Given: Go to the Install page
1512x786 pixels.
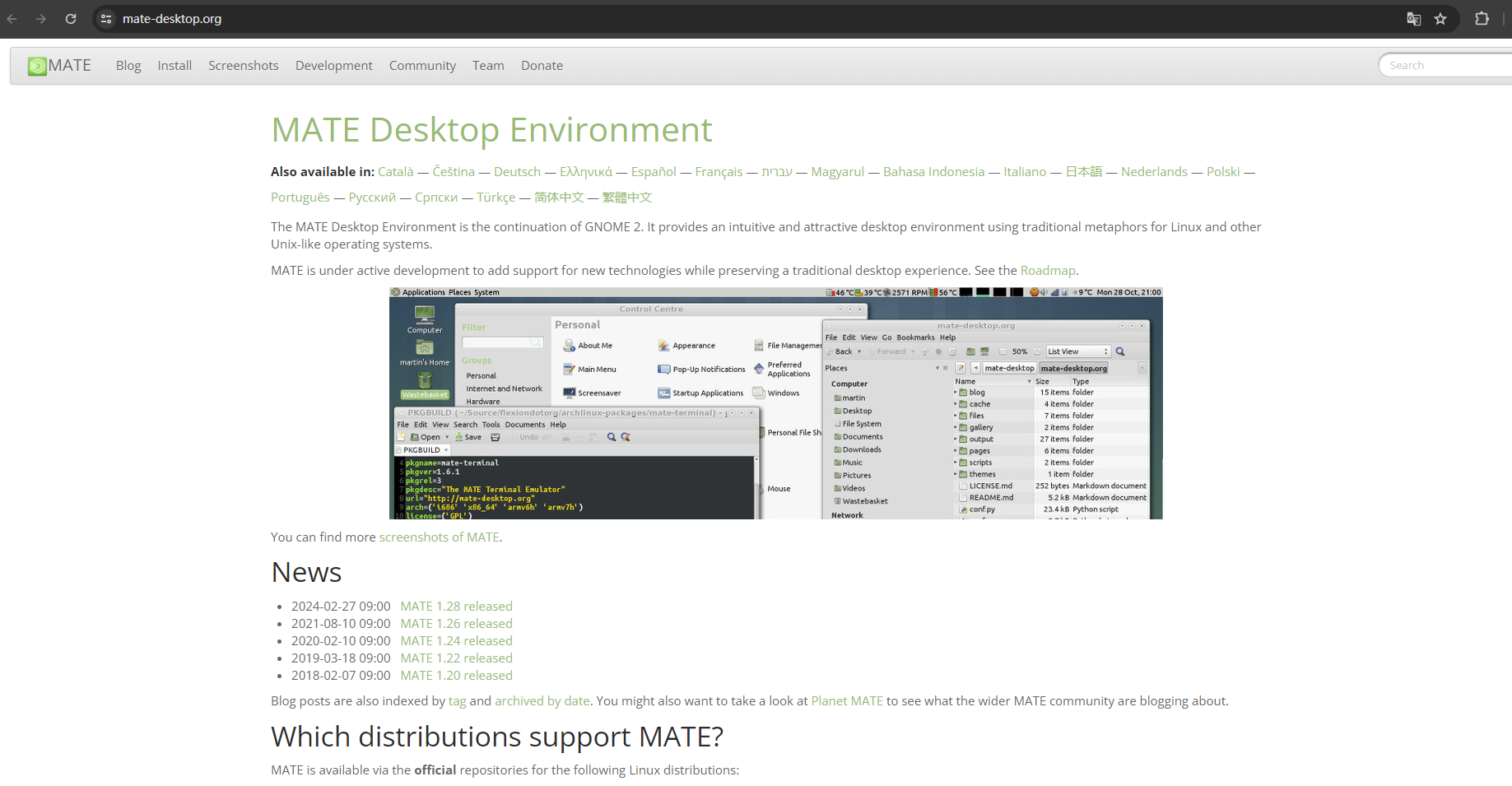Looking at the screenshot, I should point(174,66).
